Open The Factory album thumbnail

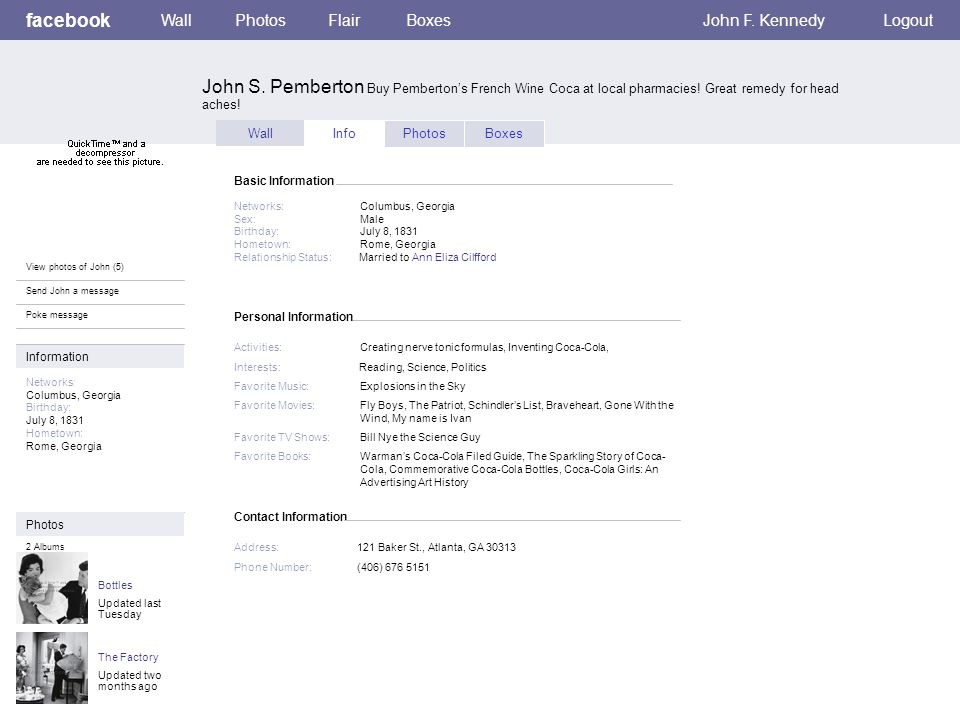(52, 668)
